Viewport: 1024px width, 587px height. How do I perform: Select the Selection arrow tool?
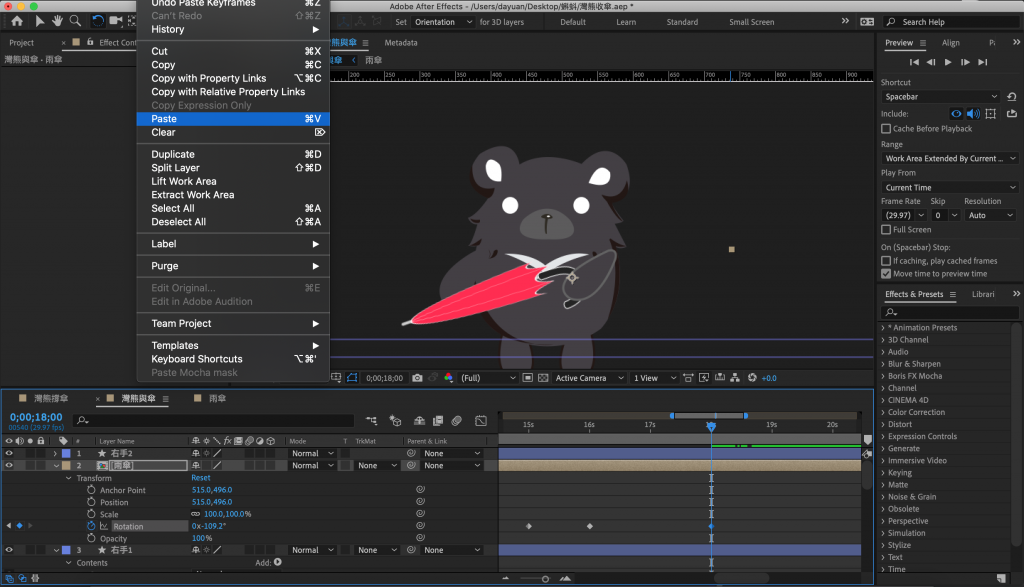pyautogui.click(x=39, y=21)
